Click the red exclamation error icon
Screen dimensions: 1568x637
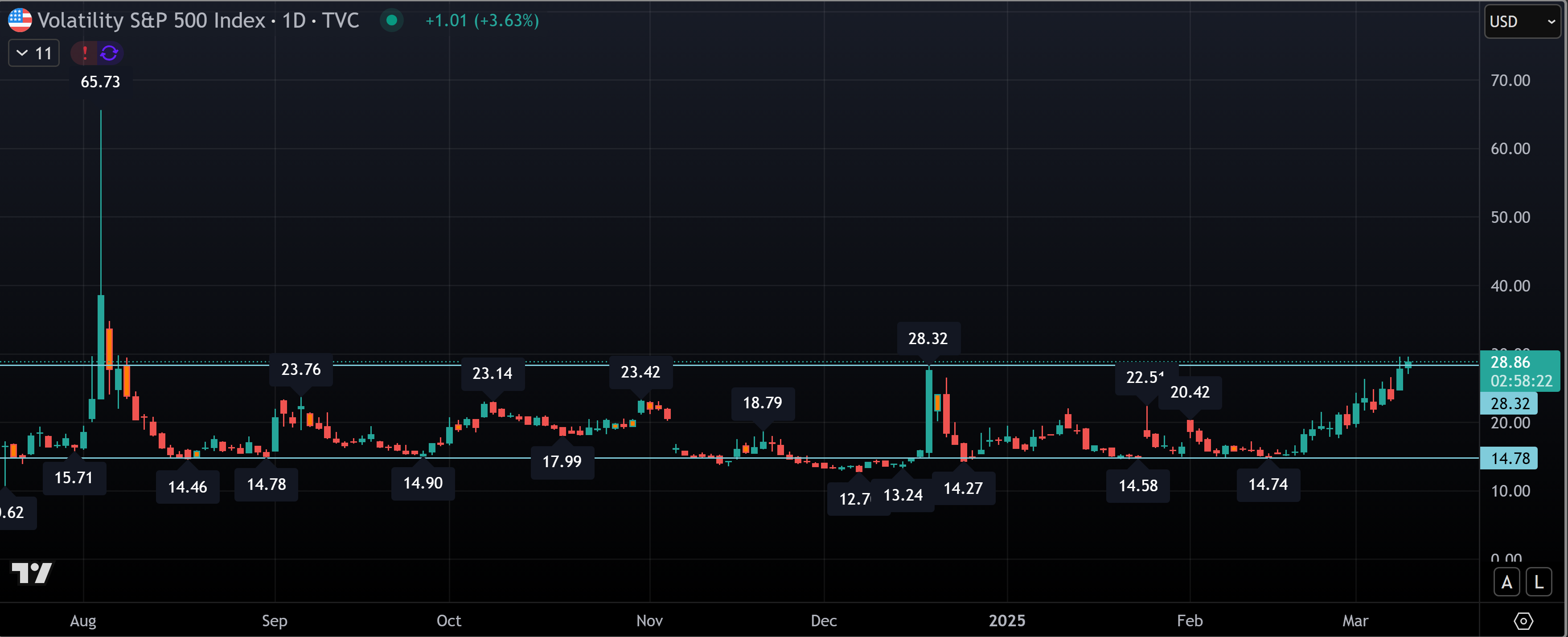pos(85,53)
